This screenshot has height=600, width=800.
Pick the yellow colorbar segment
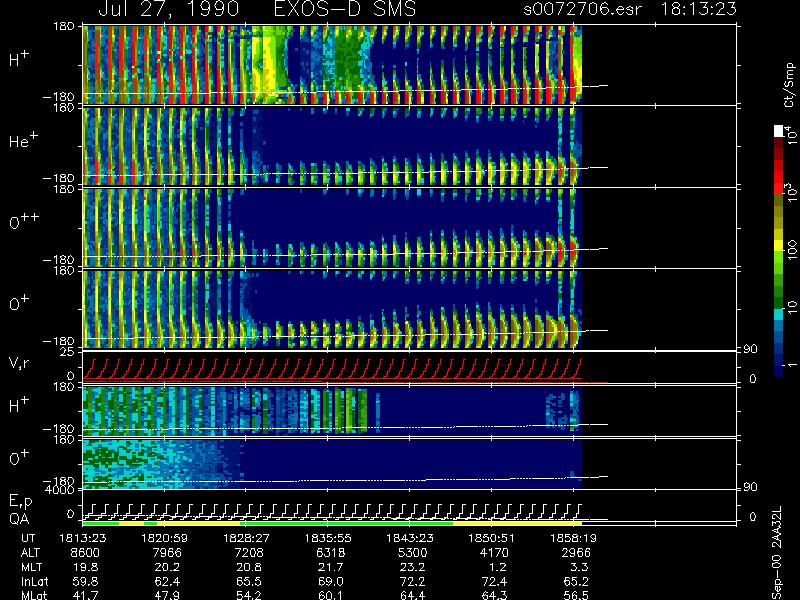click(x=779, y=245)
